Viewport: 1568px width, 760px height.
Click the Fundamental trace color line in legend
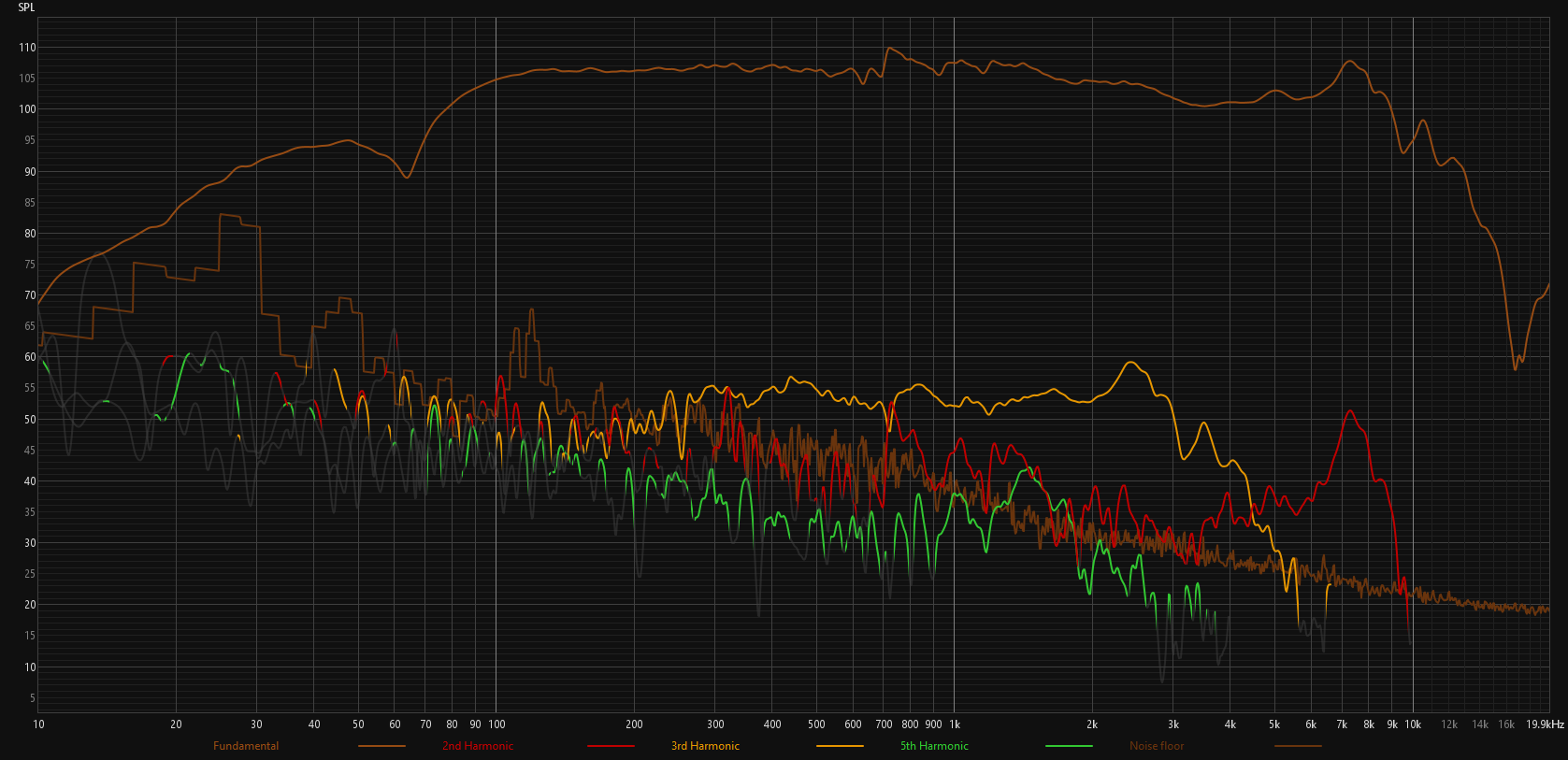click(381, 746)
